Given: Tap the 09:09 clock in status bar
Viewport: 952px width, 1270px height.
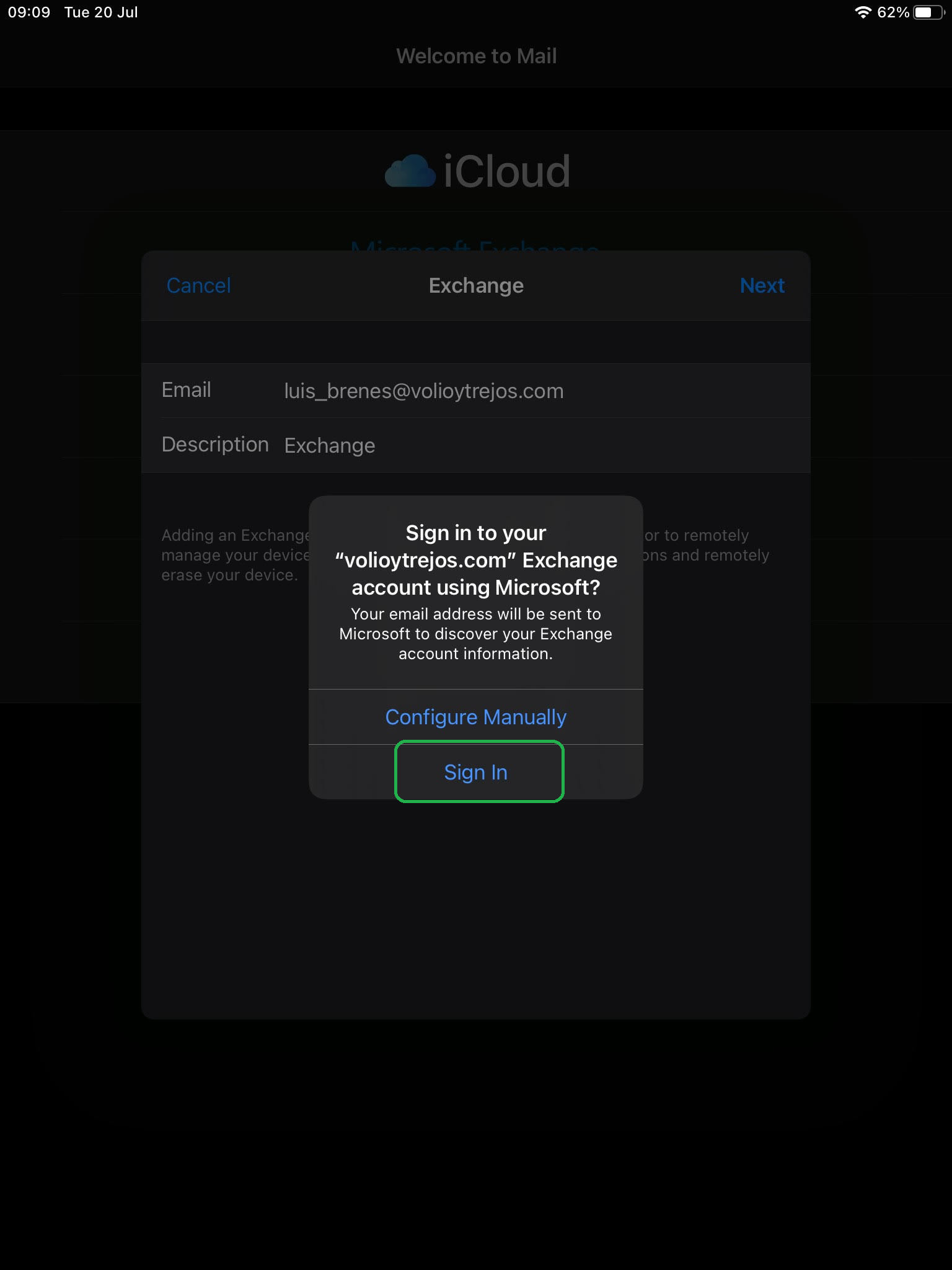Looking at the screenshot, I should point(29,12).
